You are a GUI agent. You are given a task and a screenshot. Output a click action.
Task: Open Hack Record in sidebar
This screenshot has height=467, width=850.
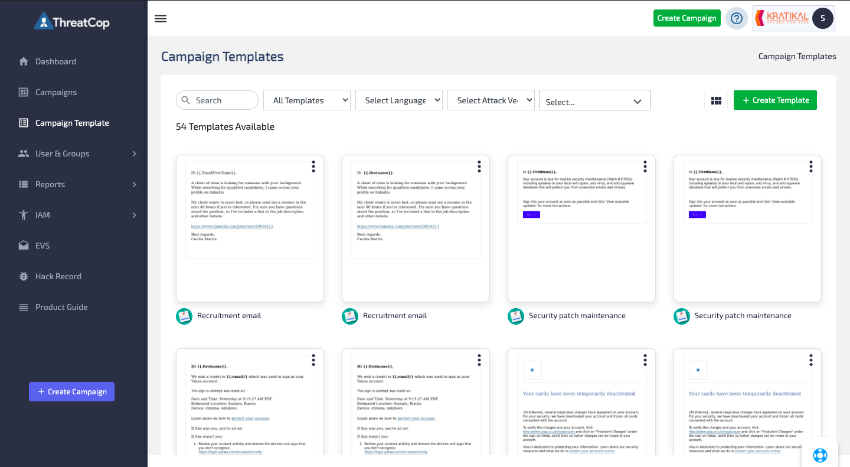point(58,277)
